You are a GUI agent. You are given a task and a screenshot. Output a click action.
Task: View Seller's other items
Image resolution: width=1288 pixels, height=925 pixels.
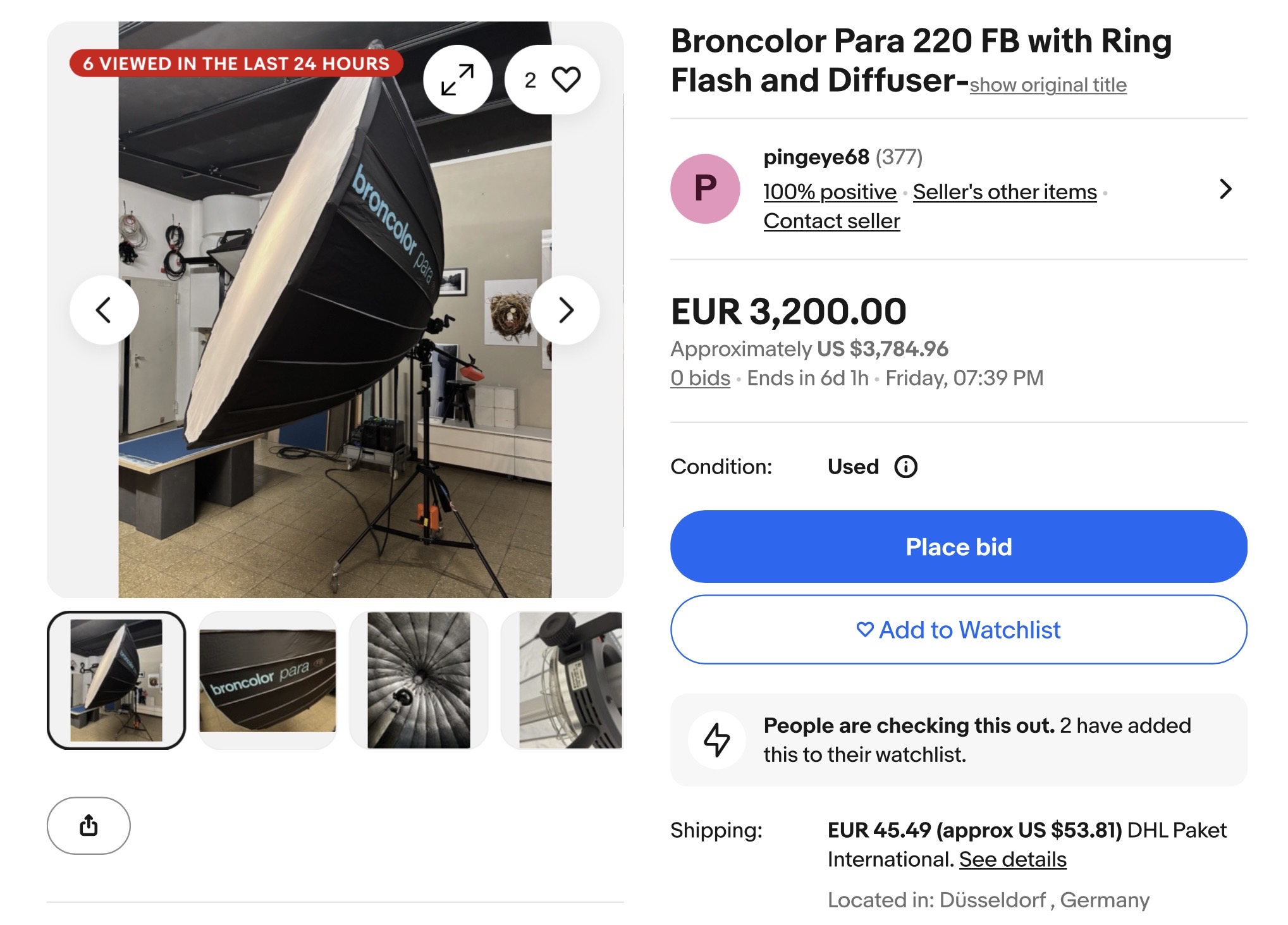(x=1005, y=192)
